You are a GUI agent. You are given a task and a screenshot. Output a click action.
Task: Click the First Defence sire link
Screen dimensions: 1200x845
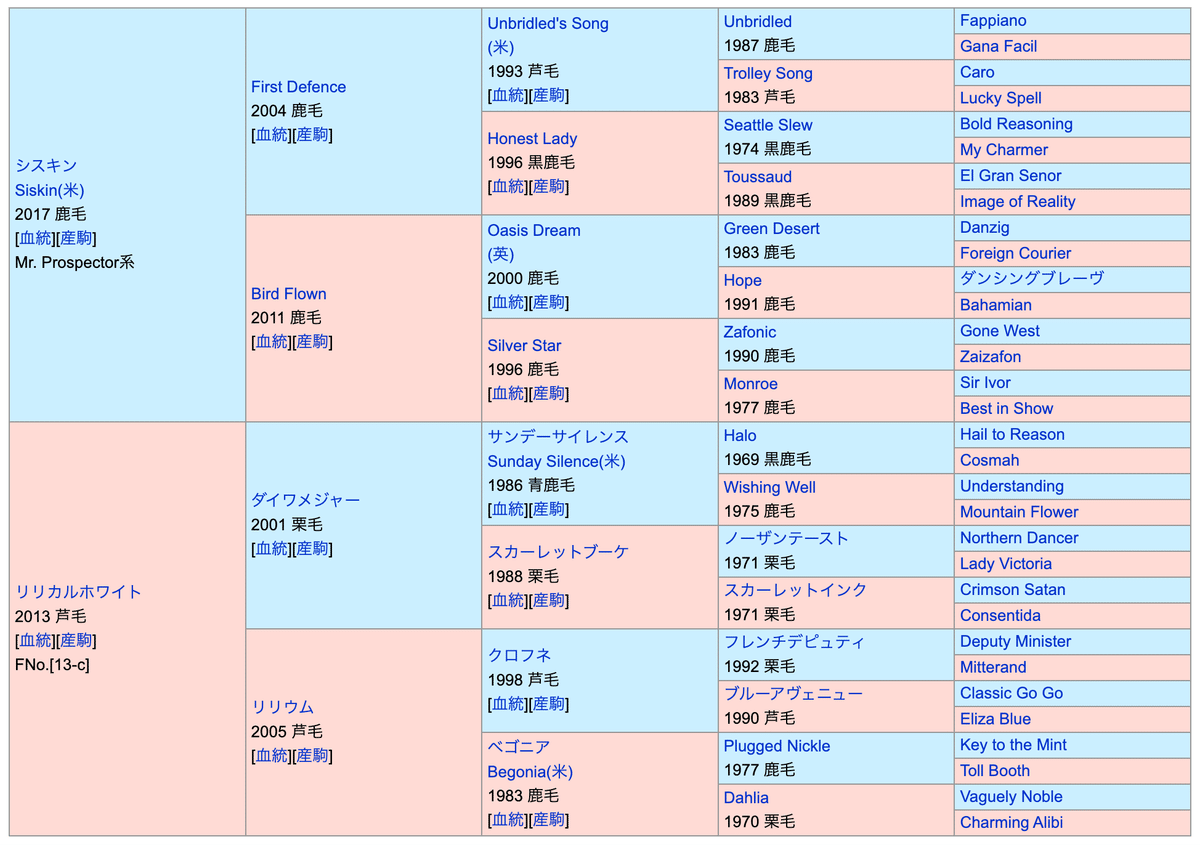298,87
